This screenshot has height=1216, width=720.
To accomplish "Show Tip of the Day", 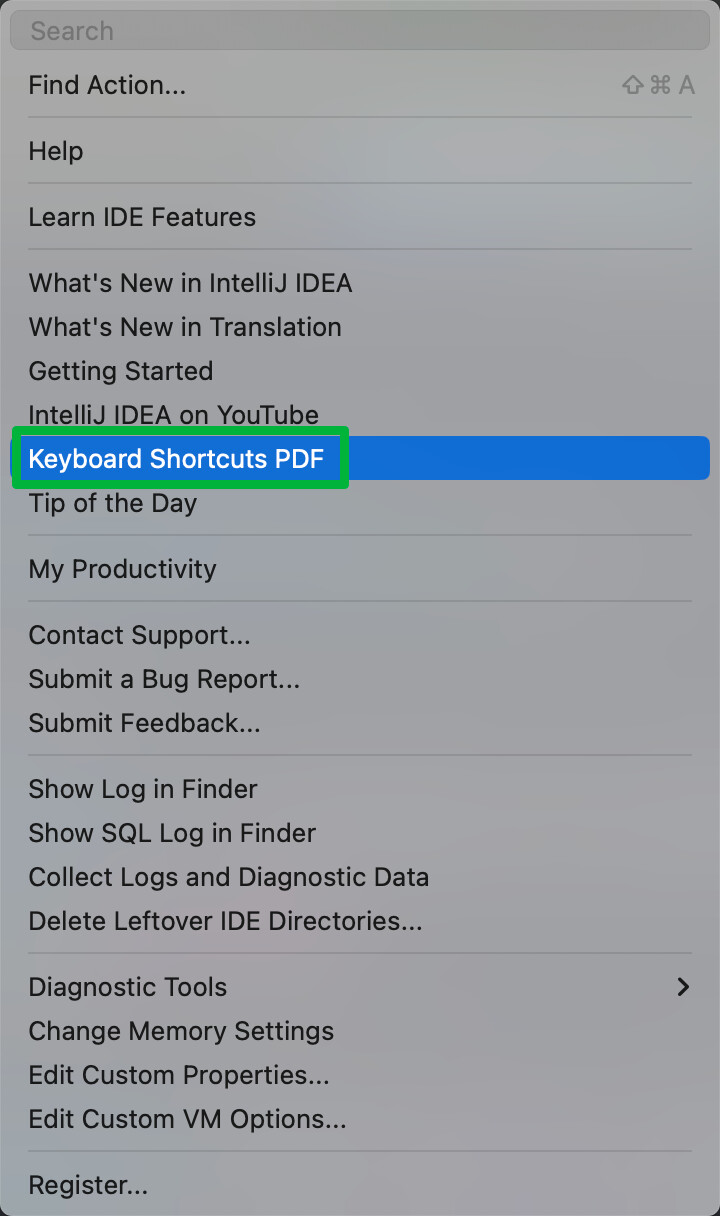I will (x=360, y=503).
